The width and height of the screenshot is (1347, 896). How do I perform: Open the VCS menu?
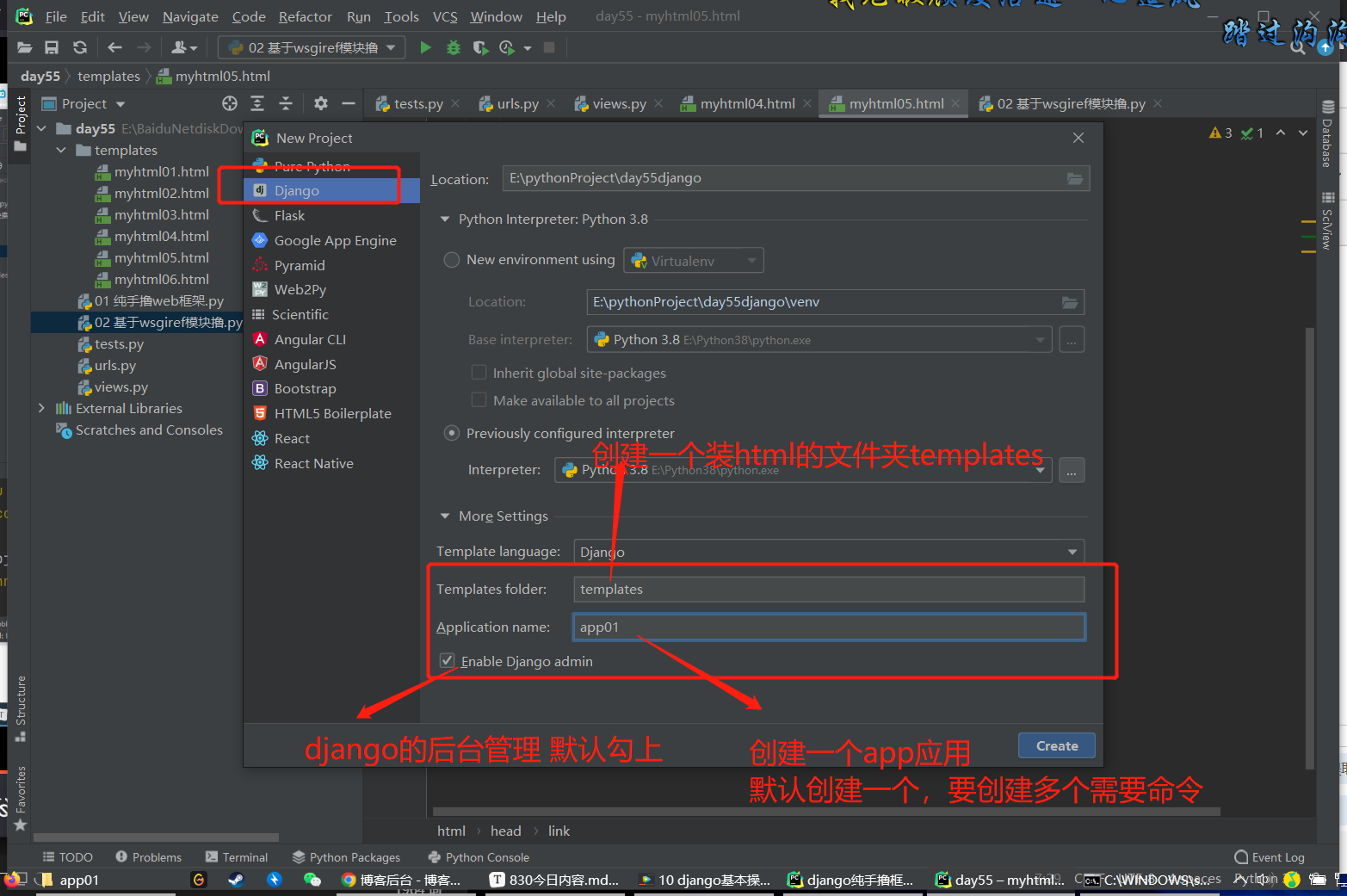(445, 16)
